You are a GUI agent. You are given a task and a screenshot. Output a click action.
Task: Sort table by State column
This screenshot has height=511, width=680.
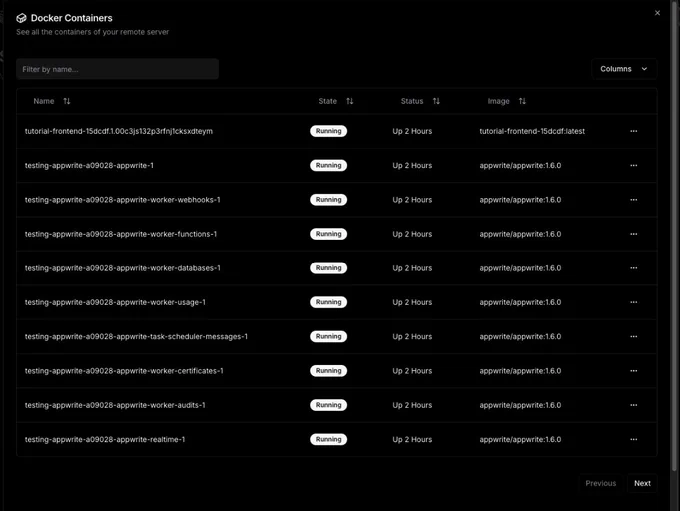pos(350,101)
